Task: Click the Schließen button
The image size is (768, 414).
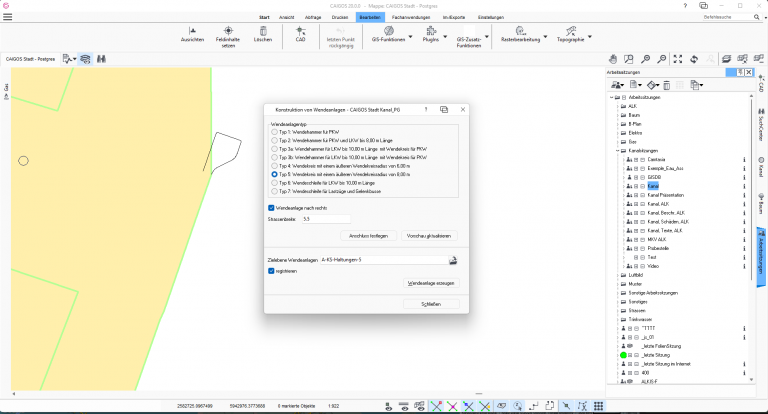Action: pyautogui.click(x=431, y=304)
